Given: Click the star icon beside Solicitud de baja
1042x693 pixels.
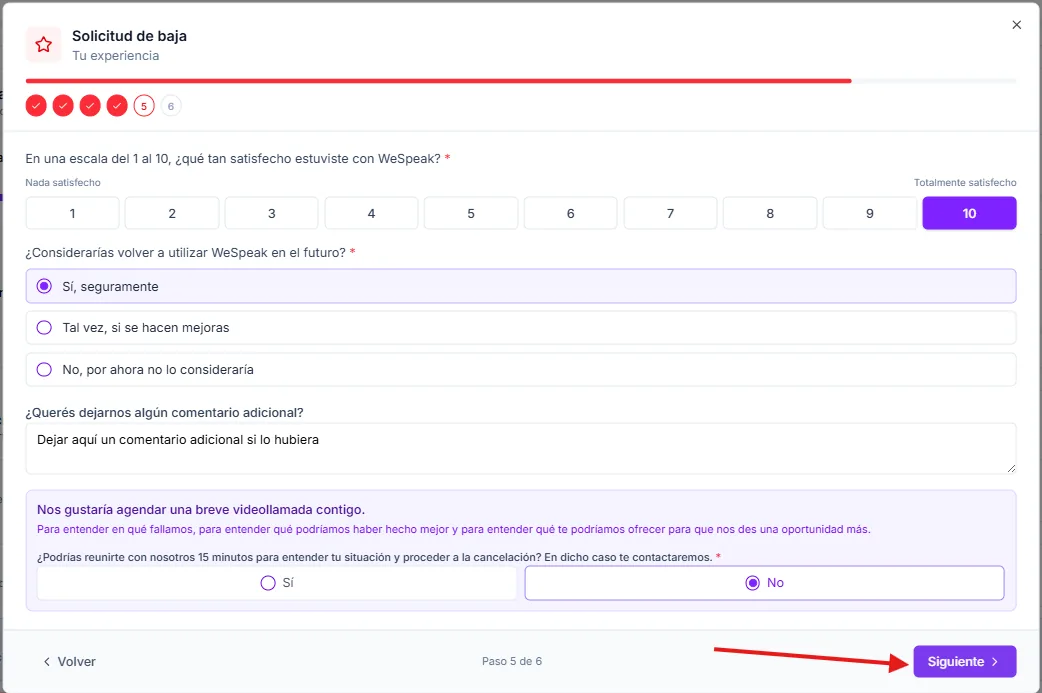Looking at the screenshot, I should click(x=43, y=45).
